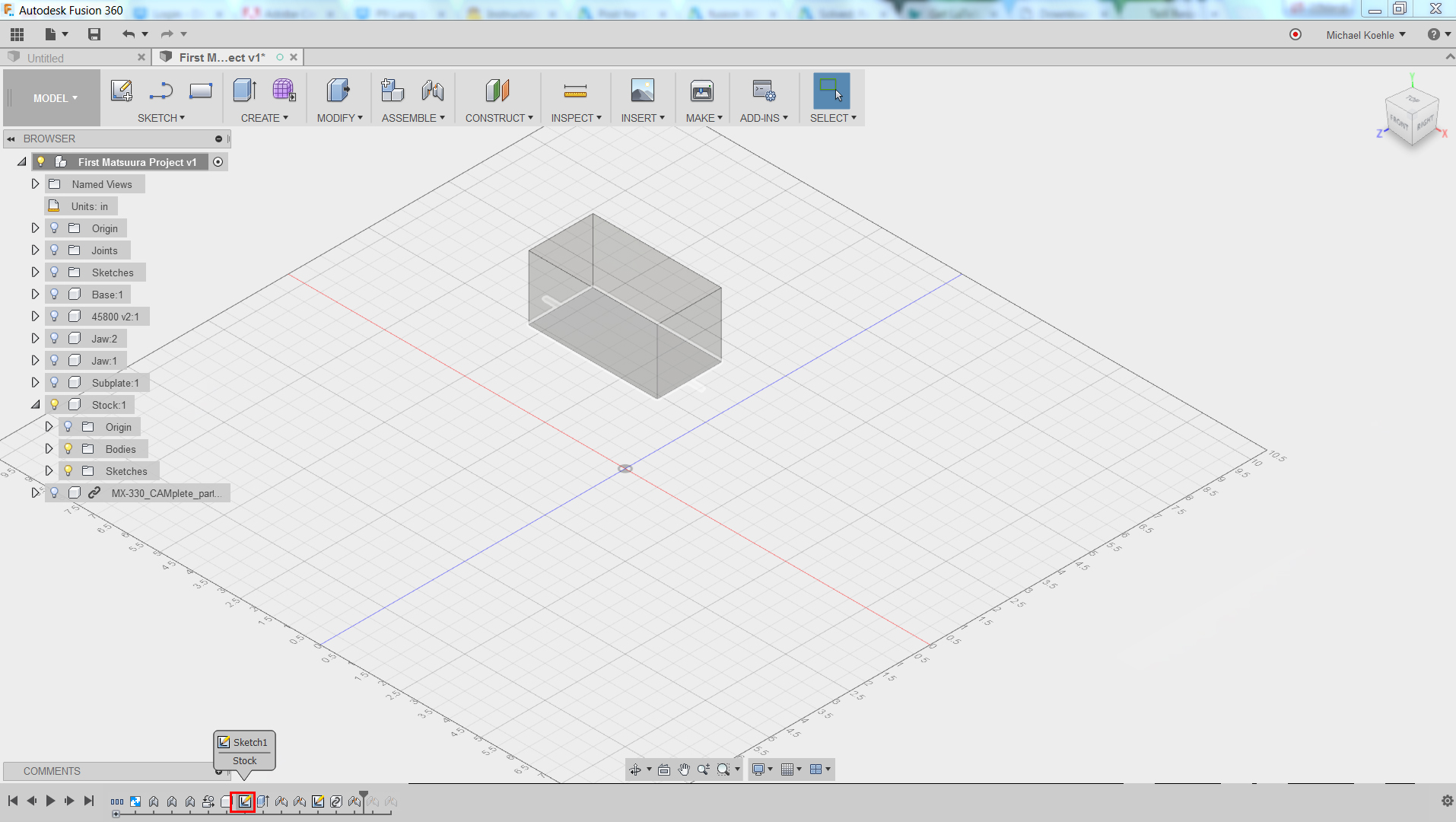The height and width of the screenshot is (822, 1456).
Task: Open the Scripts and Add-Ins icon
Action: (x=764, y=91)
